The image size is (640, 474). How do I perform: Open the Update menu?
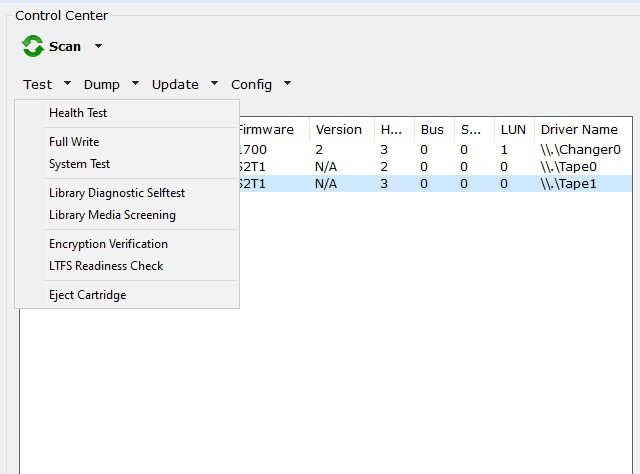coord(175,85)
